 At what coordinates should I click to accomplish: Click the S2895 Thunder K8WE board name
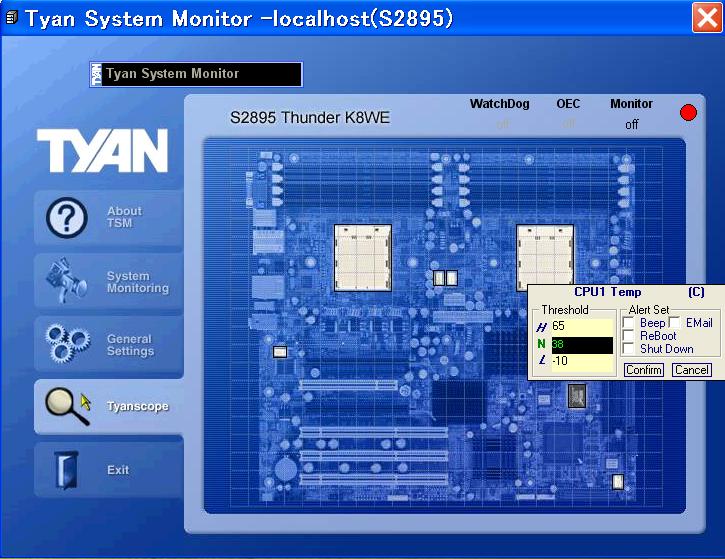[x=310, y=117]
